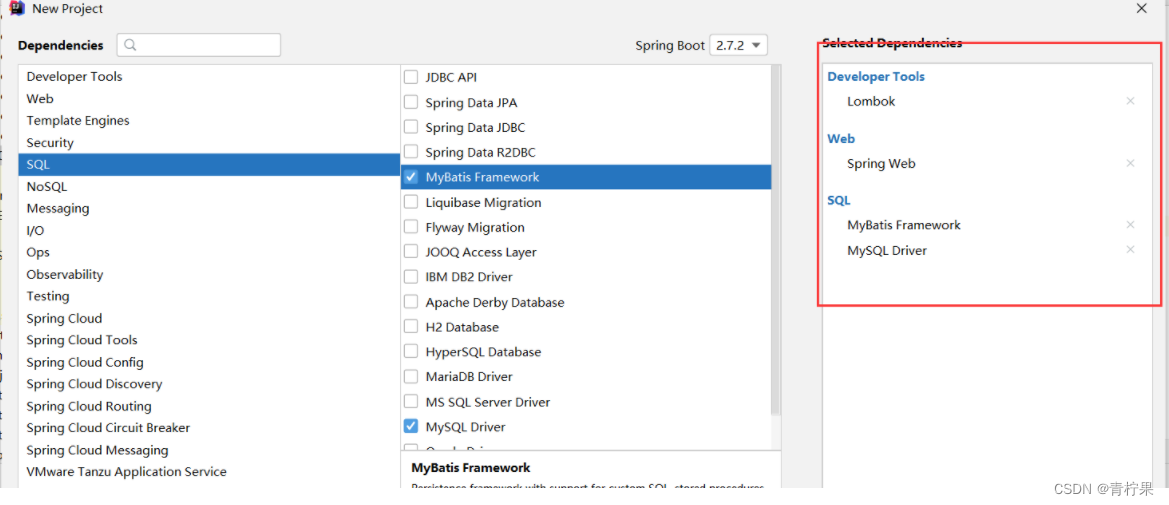
Task: Remove Lombok from selected dependencies
Action: tap(1130, 101)
